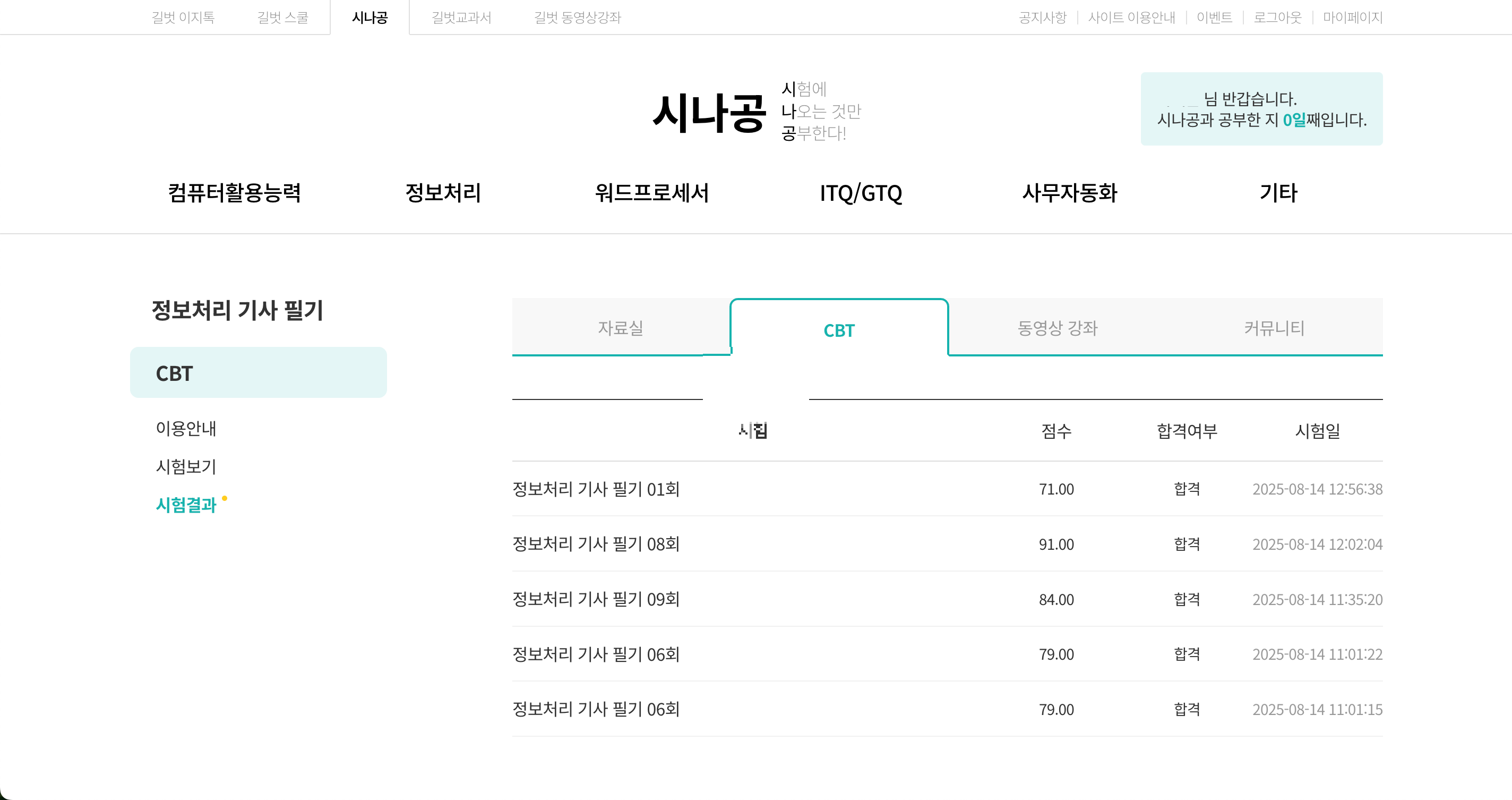The width and height of the screenshot is (1512, 800).
Task: Switch to the 자료실 tab
Action: click(621, 327)
